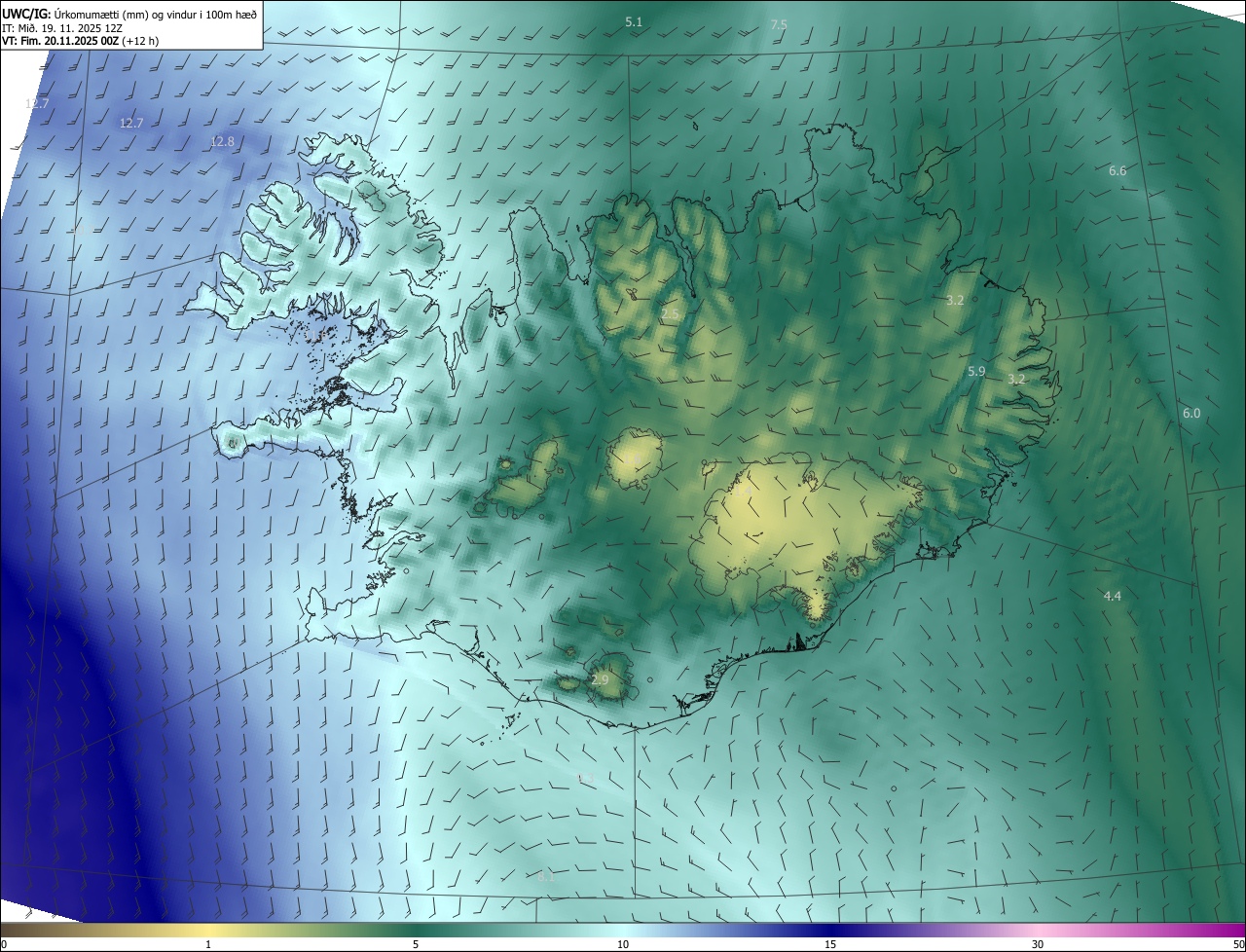Click the 7.5 value label on map
This screenshot has width=1246, height=952.
[779, 25]
